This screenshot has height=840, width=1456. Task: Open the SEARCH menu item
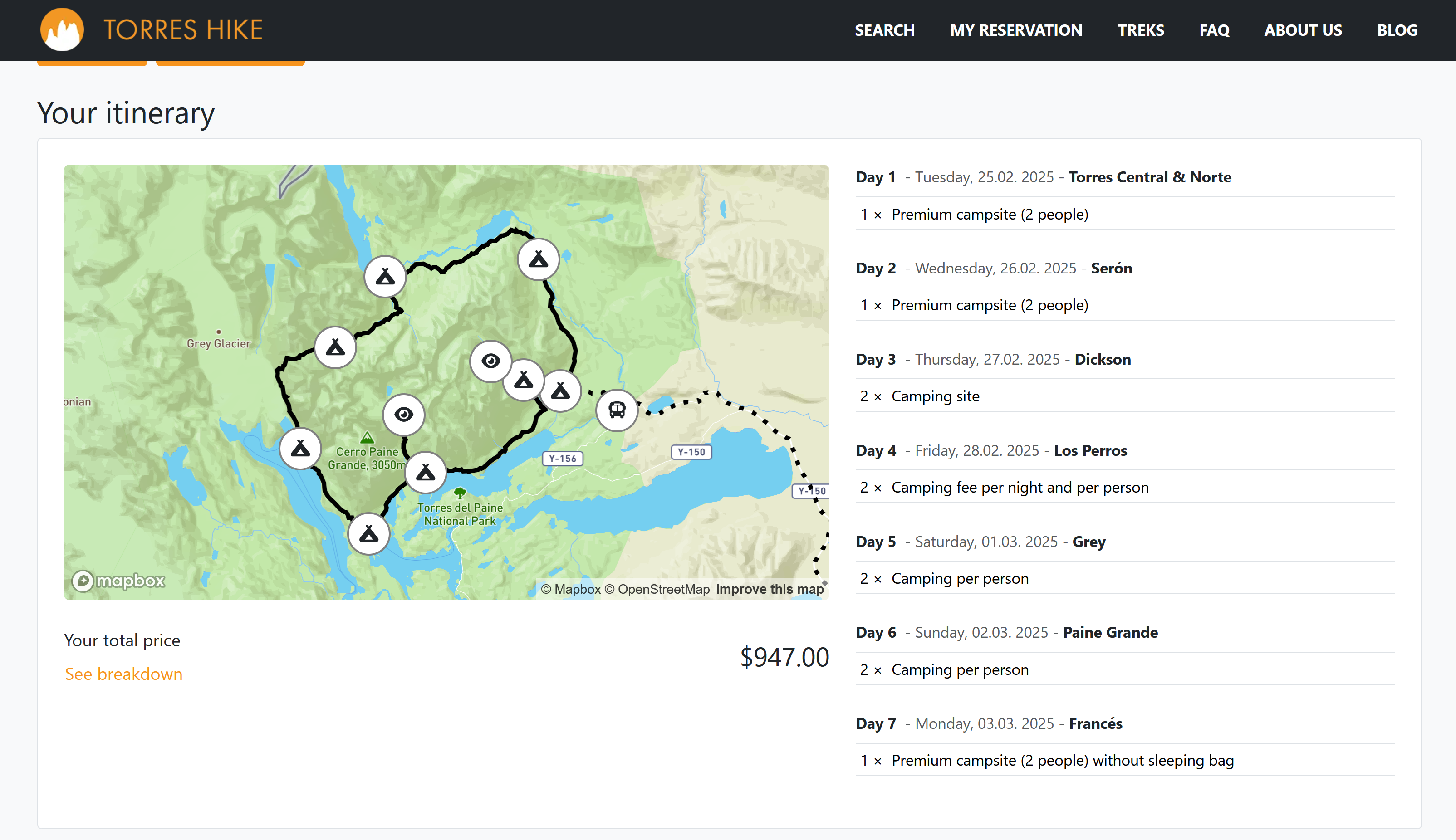884,30
